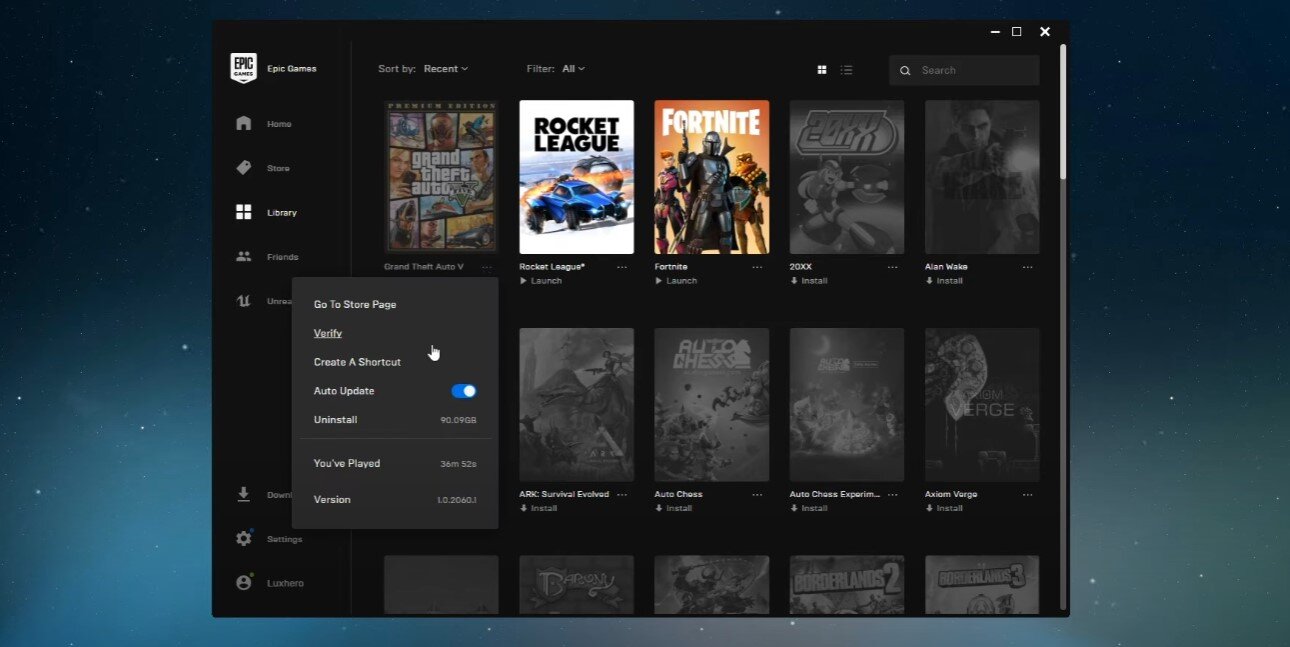Open Settings gear icon in sidebar
This screenshot has width=1290, height=647.
pos(243,539)
